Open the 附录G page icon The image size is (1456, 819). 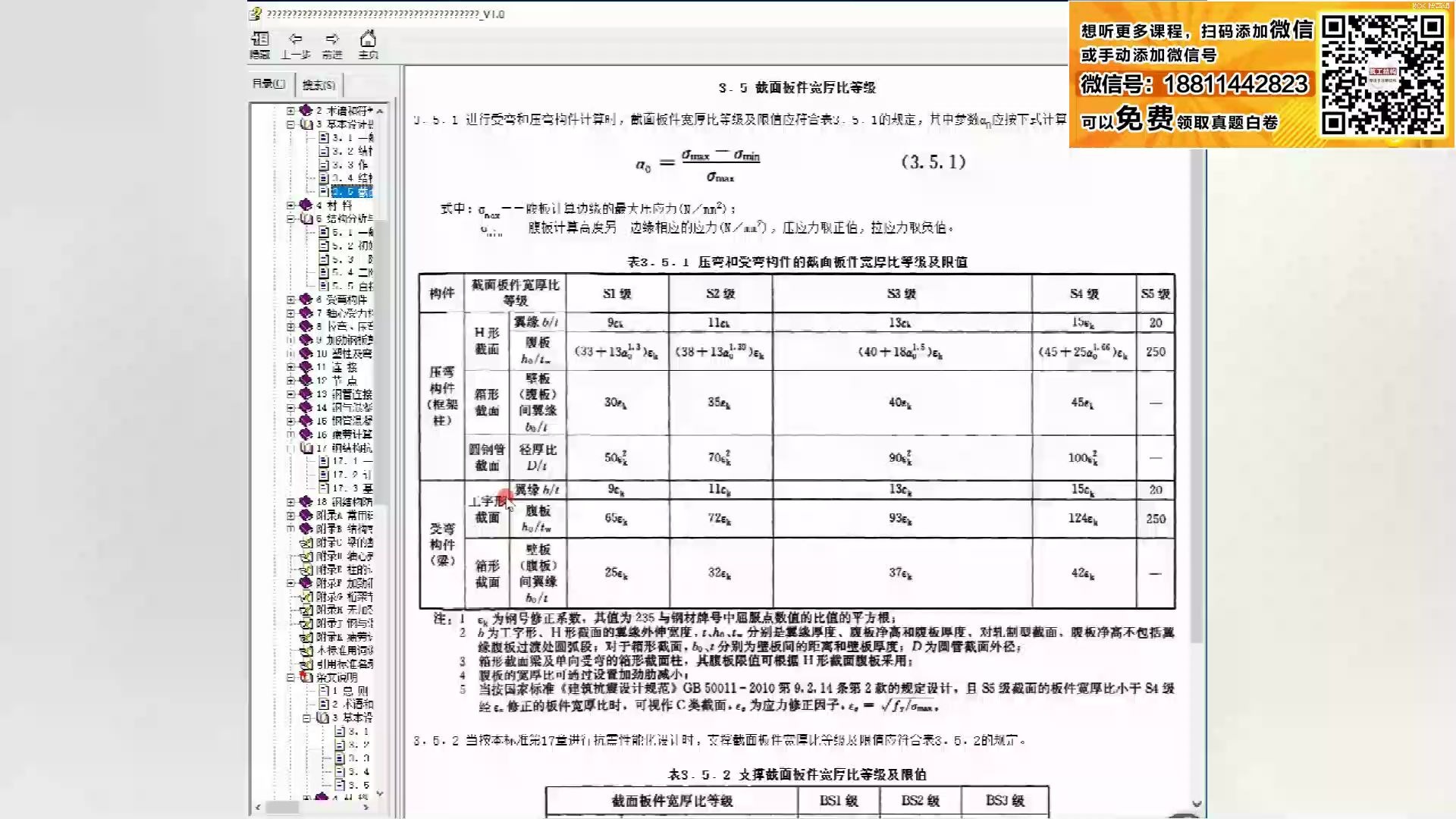[x=306, y=597]
